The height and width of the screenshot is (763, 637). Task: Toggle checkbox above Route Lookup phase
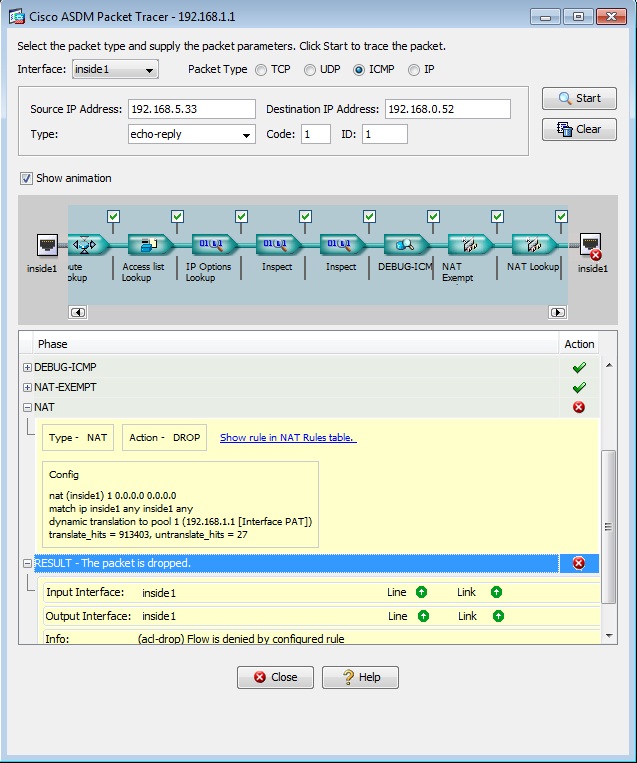[113, 216]
